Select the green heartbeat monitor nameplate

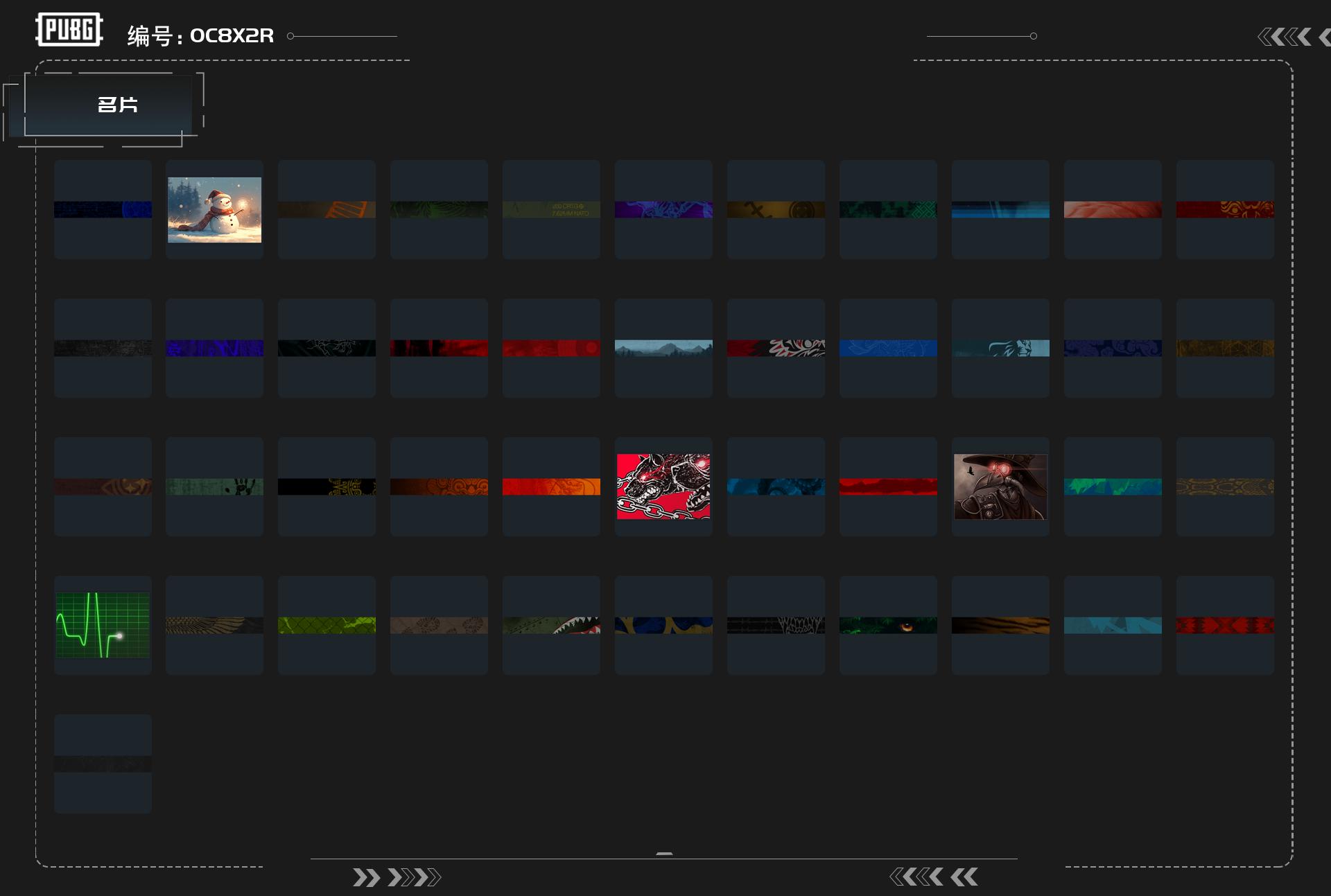[x=103, y=625]
